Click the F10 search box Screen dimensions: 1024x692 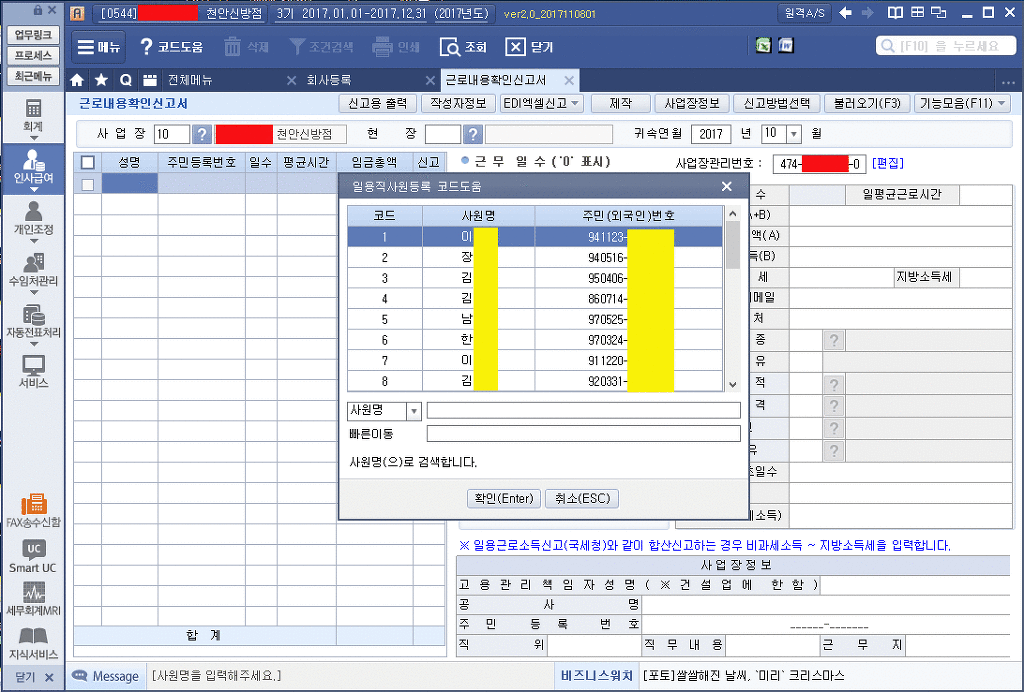point(946,46)
